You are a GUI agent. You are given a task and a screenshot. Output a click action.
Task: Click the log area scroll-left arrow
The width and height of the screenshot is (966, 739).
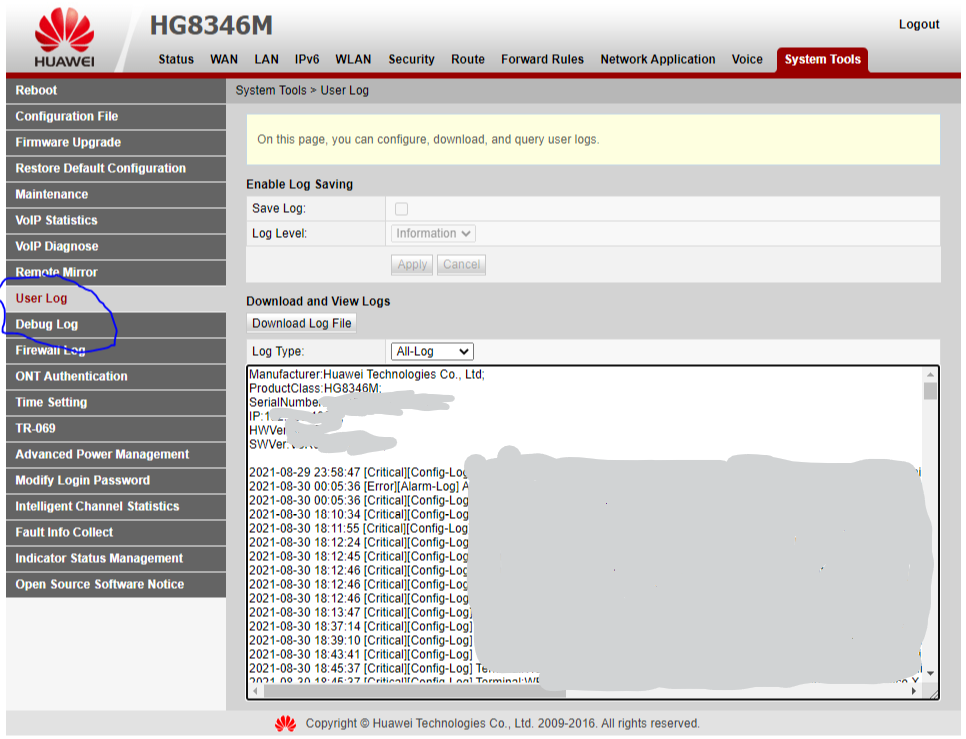(256, 692)
